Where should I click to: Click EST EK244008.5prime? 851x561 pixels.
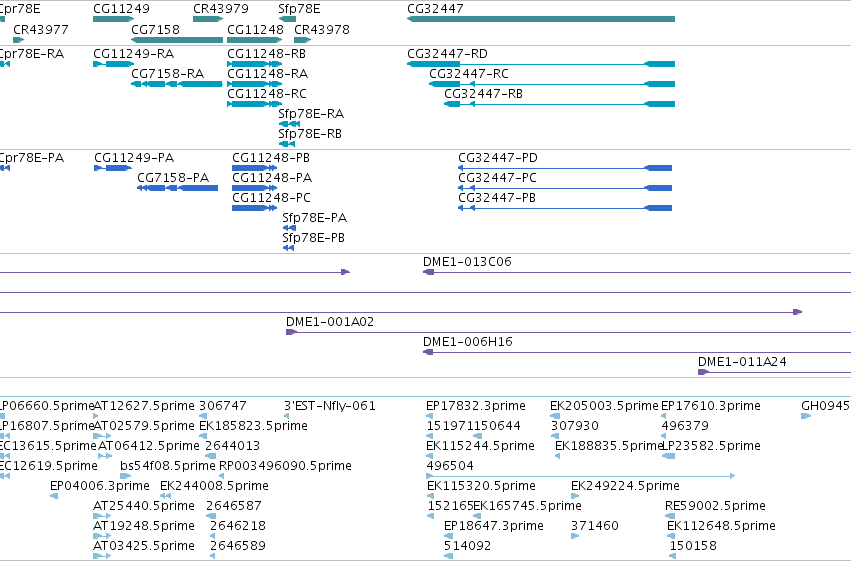(166, 496)
